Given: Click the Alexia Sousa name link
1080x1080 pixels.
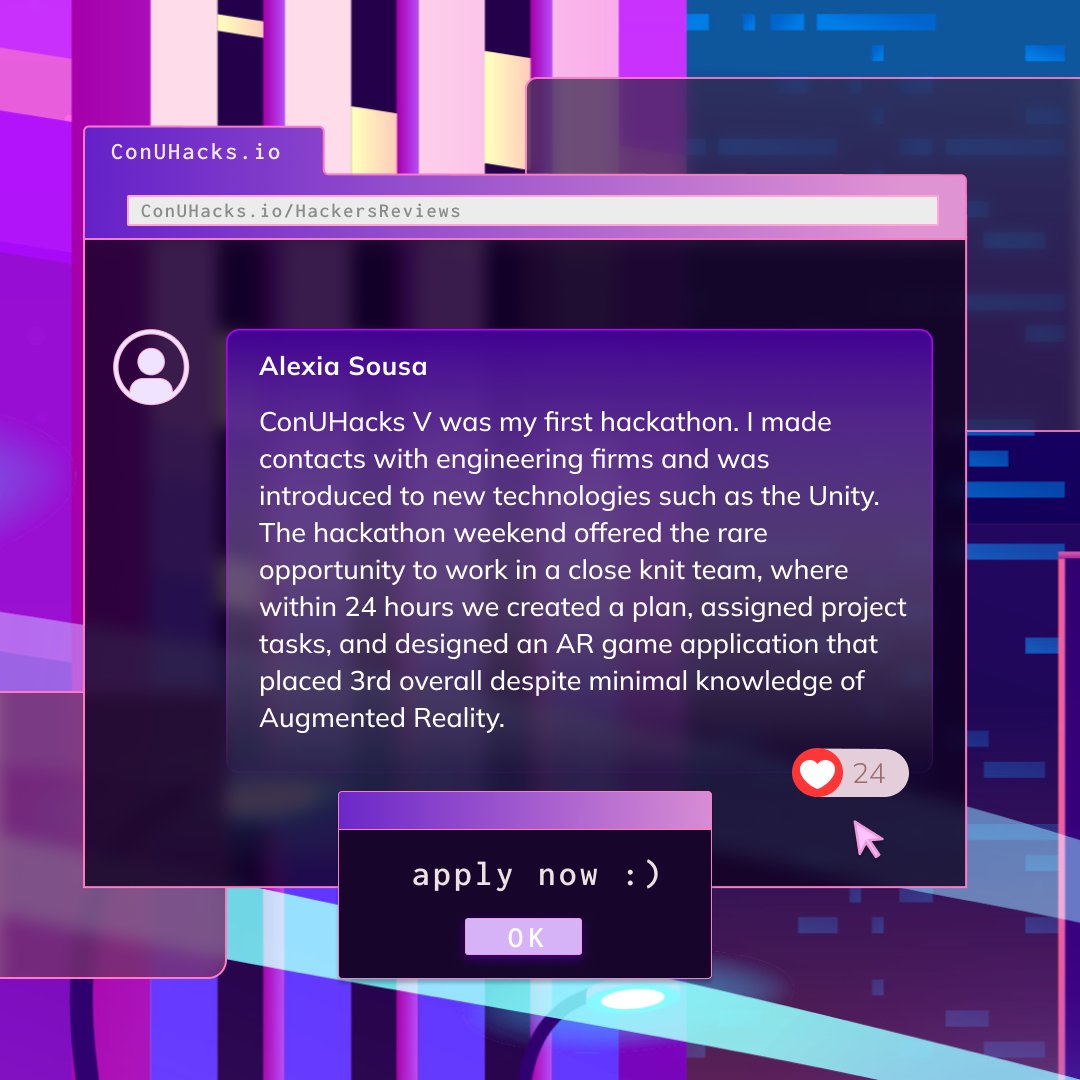Looking at the screenshot, I should tap(344, 366).
